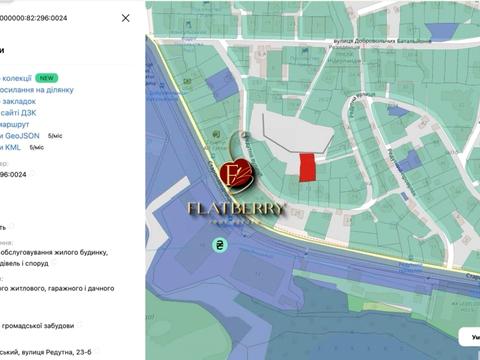480x360 pixels.
Task: Select the cadastral number '000000:82:296:0024' header
Action: pos(33,18)
